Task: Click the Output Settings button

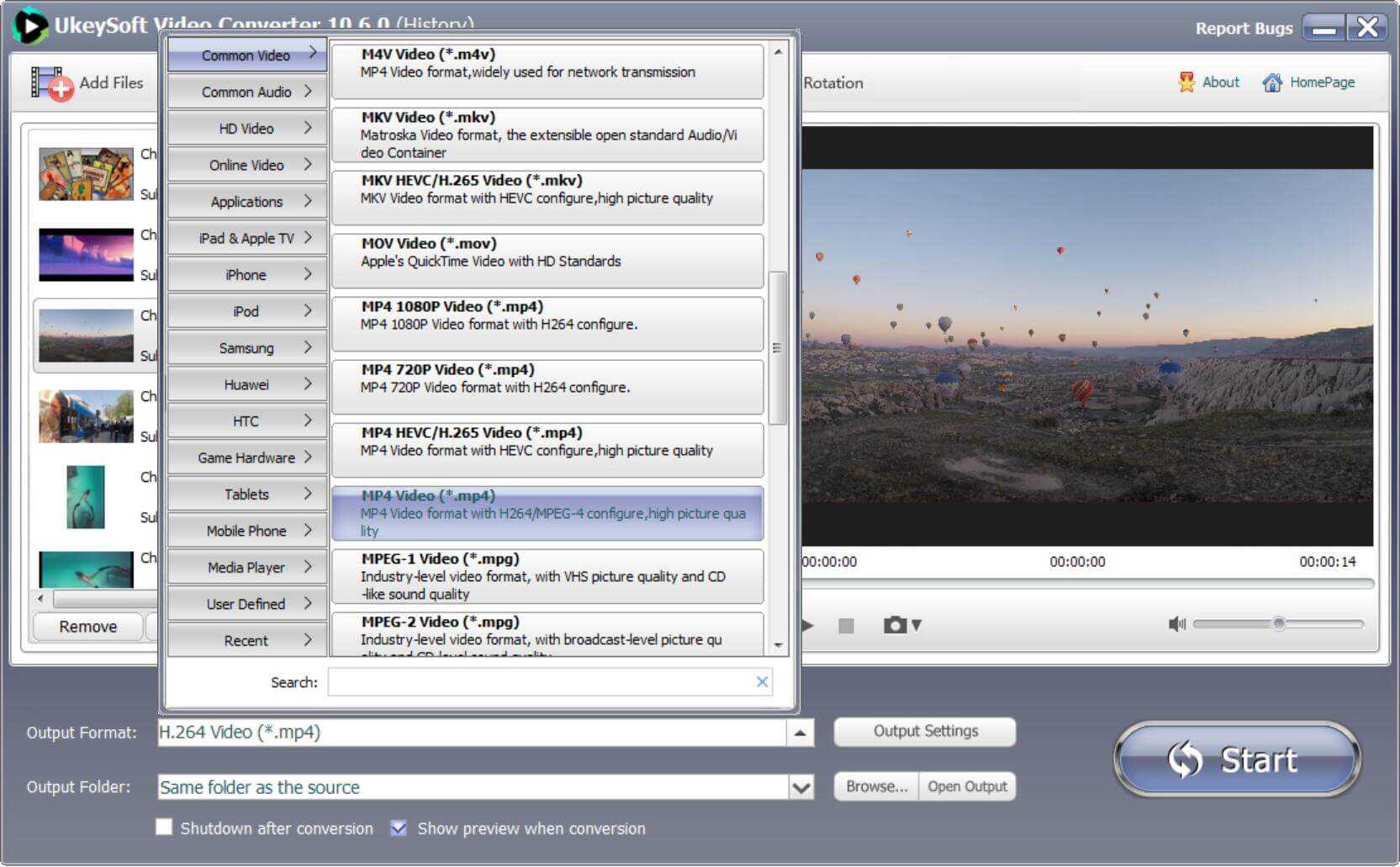Action: (925, 732)
